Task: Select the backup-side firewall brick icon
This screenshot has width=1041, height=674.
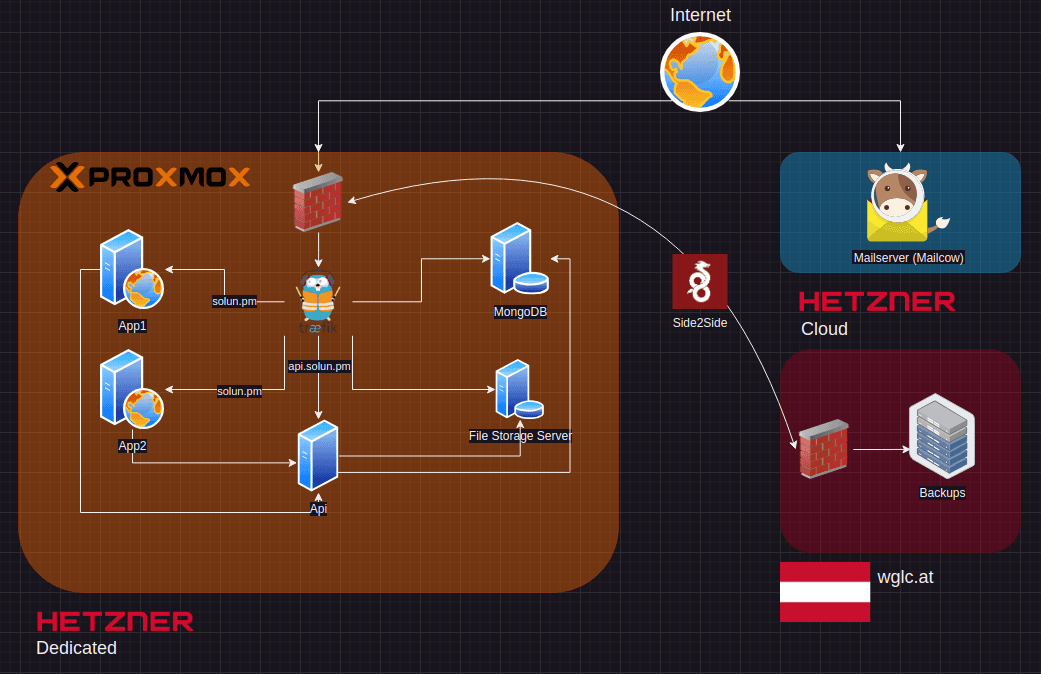Action: pos(824,449)
